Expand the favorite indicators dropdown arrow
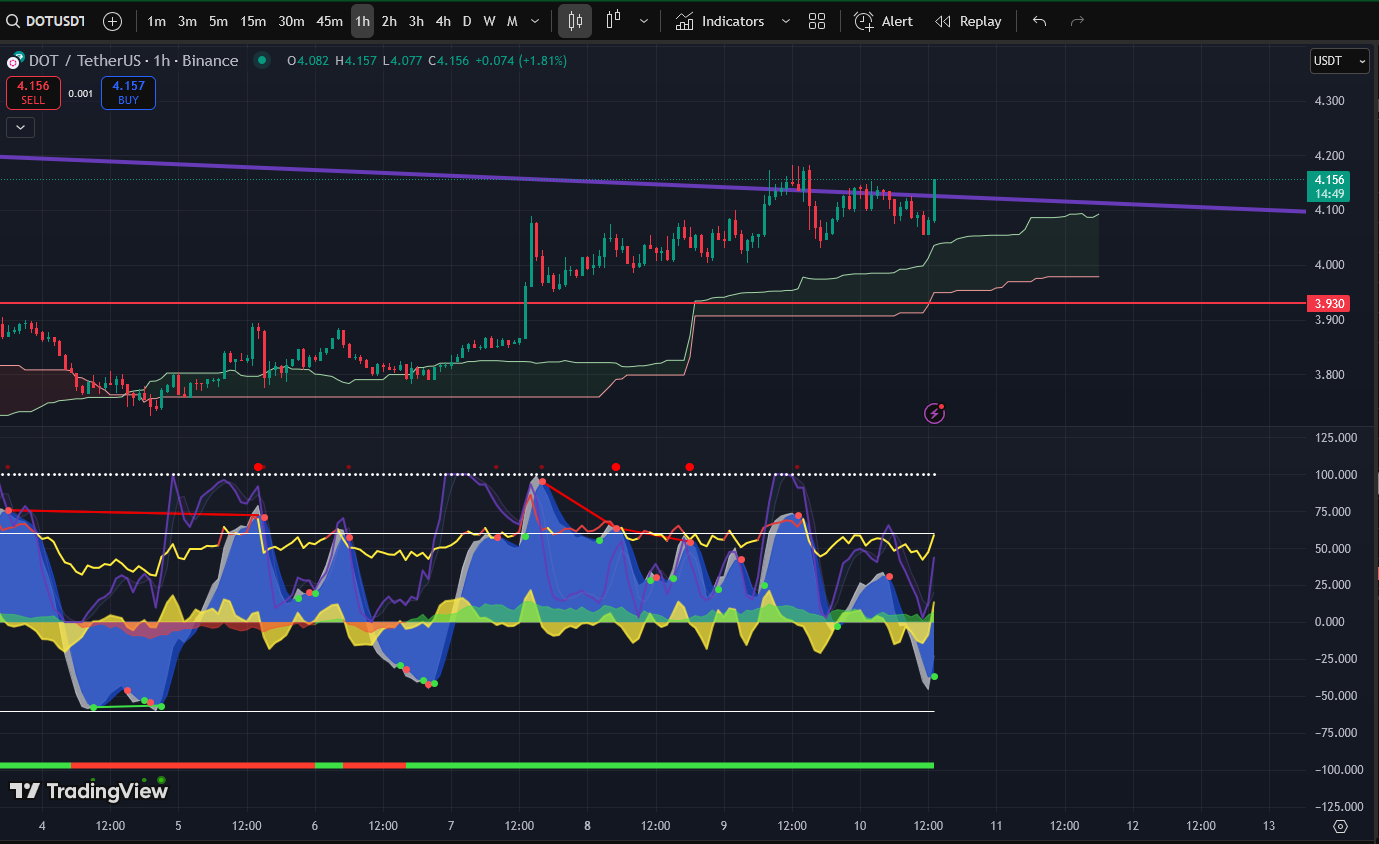The image size is (1379, 844). click(785, 21)
